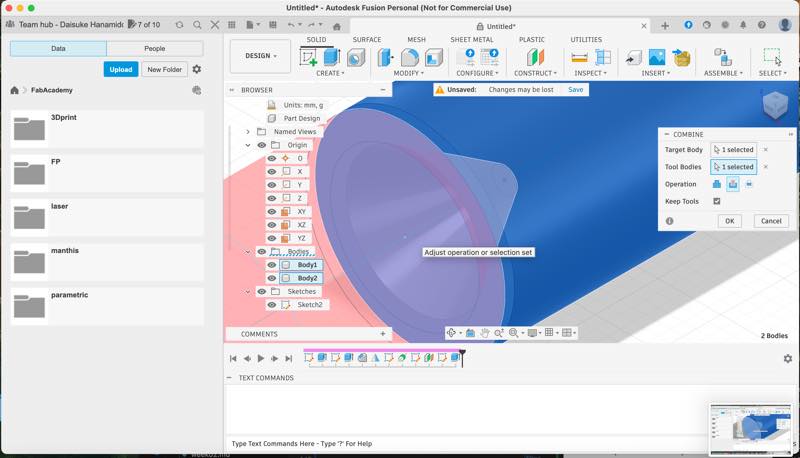Open the ASSEMBLE dropdown menu
The image size is (800, 458).
click(x=723, y=73)
